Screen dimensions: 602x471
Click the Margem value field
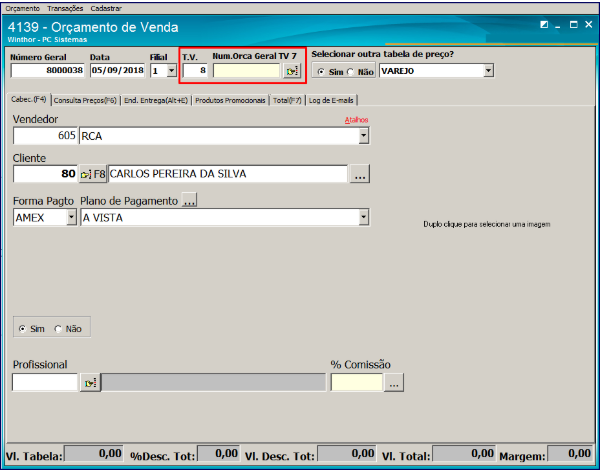(x=570, y=454)
